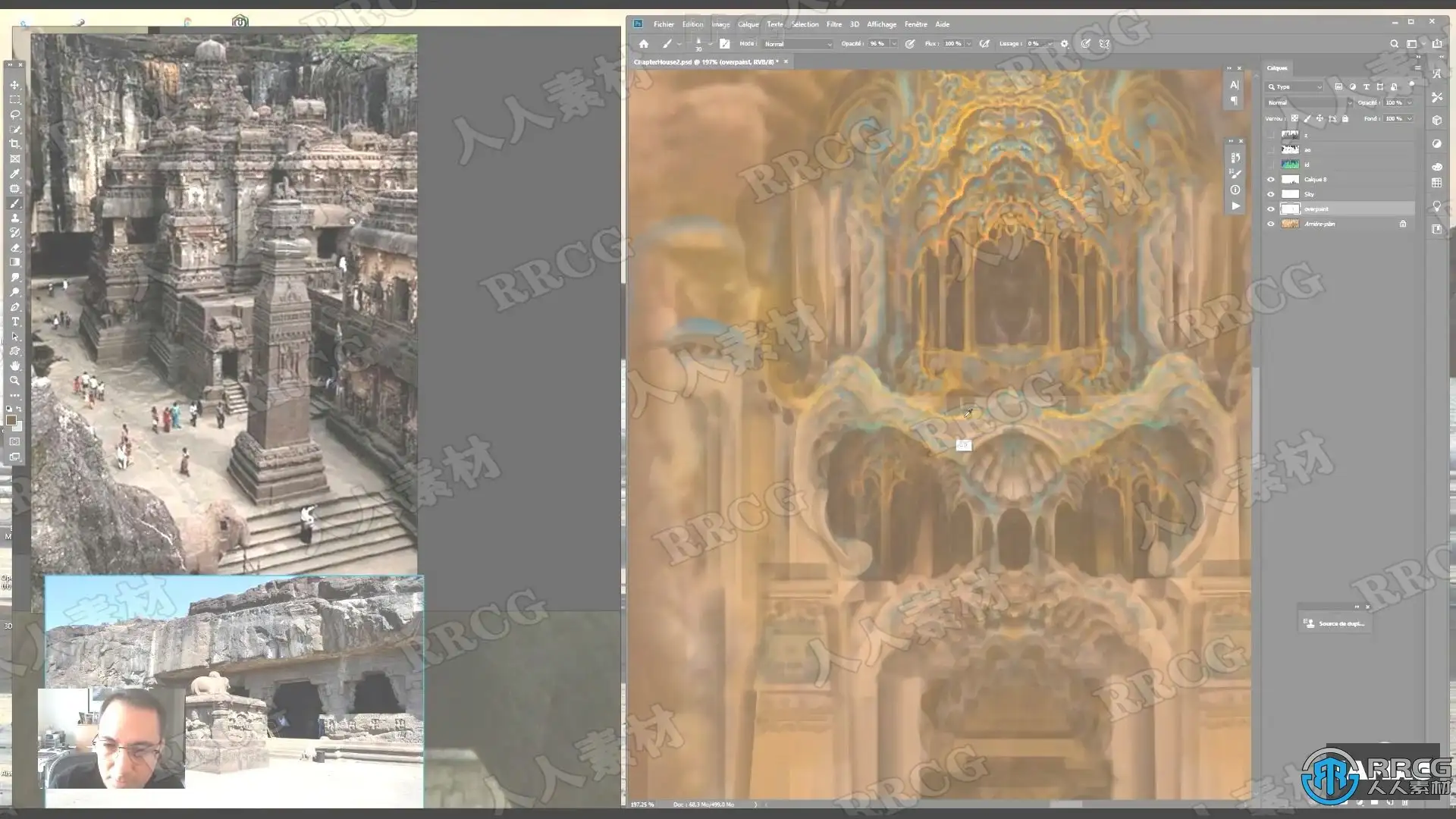Open the Calque menu
Viewport: 1456px width, 819px height.
(748, 24)
